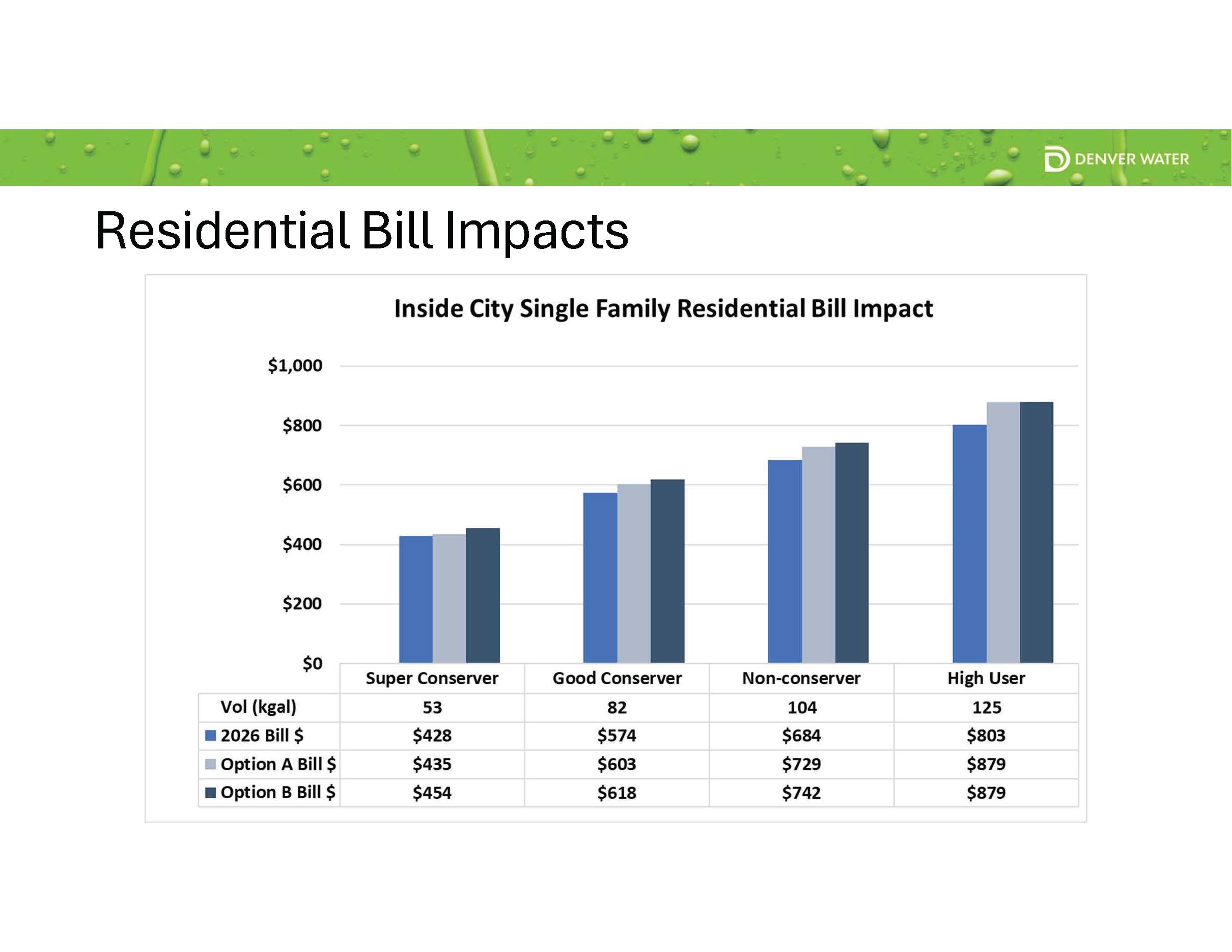The width and height of the screenshot is (1232, 952).
Task: Select the Super Conserver 2026 Bill bar
Action: pyautogui.click(x=416, y=599)
